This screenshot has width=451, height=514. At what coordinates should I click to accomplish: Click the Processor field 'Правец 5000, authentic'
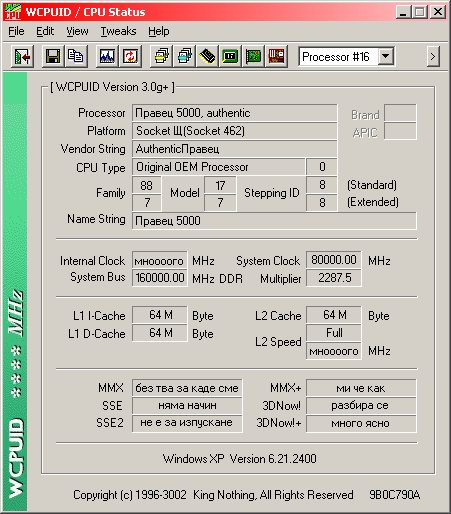(234, 113)
